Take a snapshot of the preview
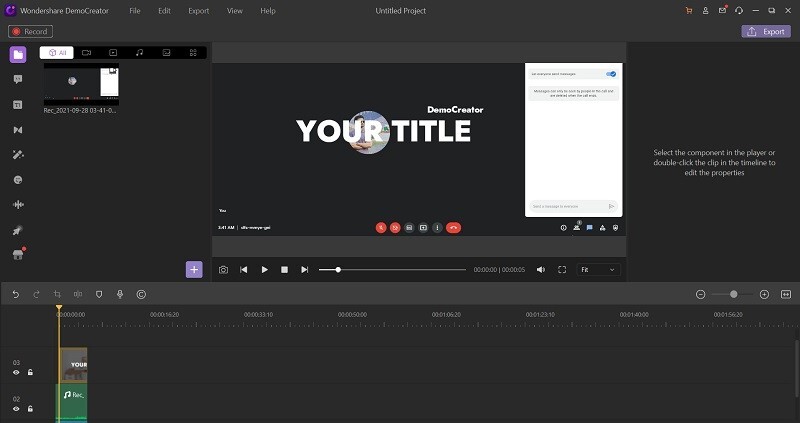 pyautogui.click(x=223, y=269)
